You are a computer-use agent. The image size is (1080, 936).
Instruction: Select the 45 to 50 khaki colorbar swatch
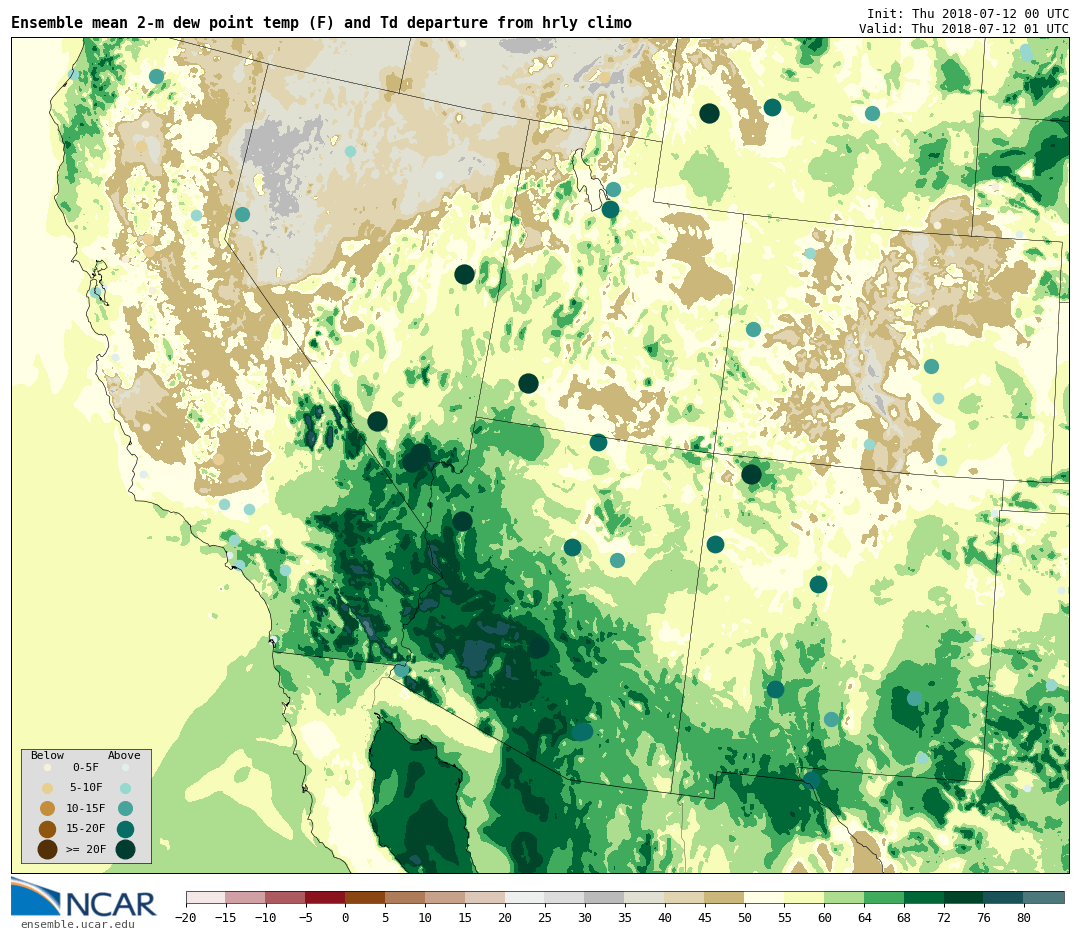(x=725, y=897)
